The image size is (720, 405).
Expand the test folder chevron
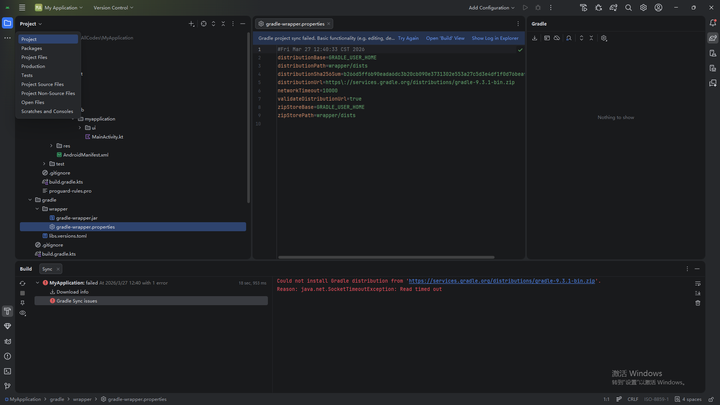(x=45, y=163)
